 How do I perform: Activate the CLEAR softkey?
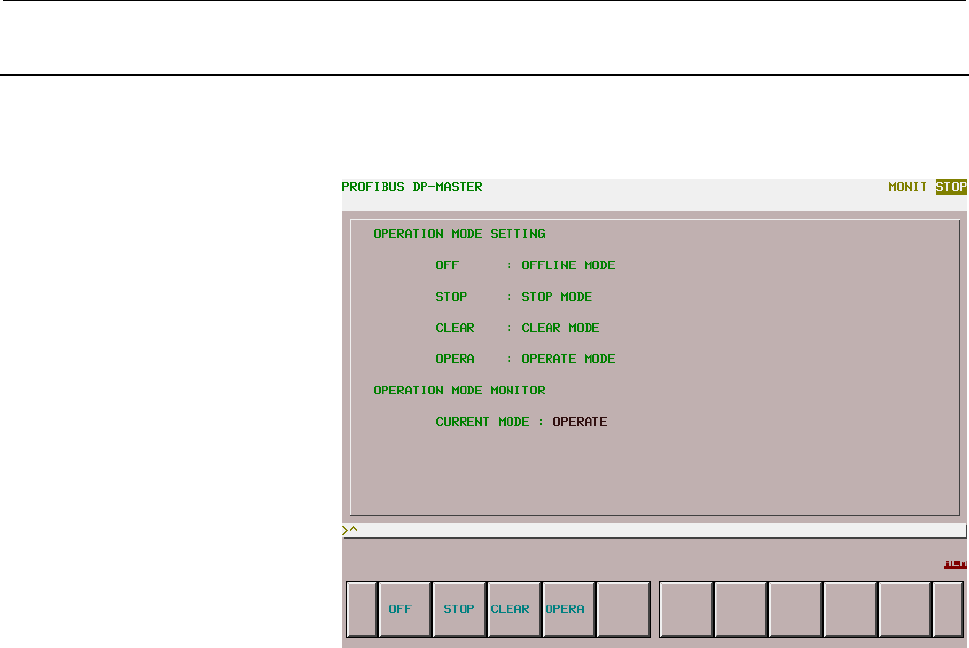coord(514,609)
